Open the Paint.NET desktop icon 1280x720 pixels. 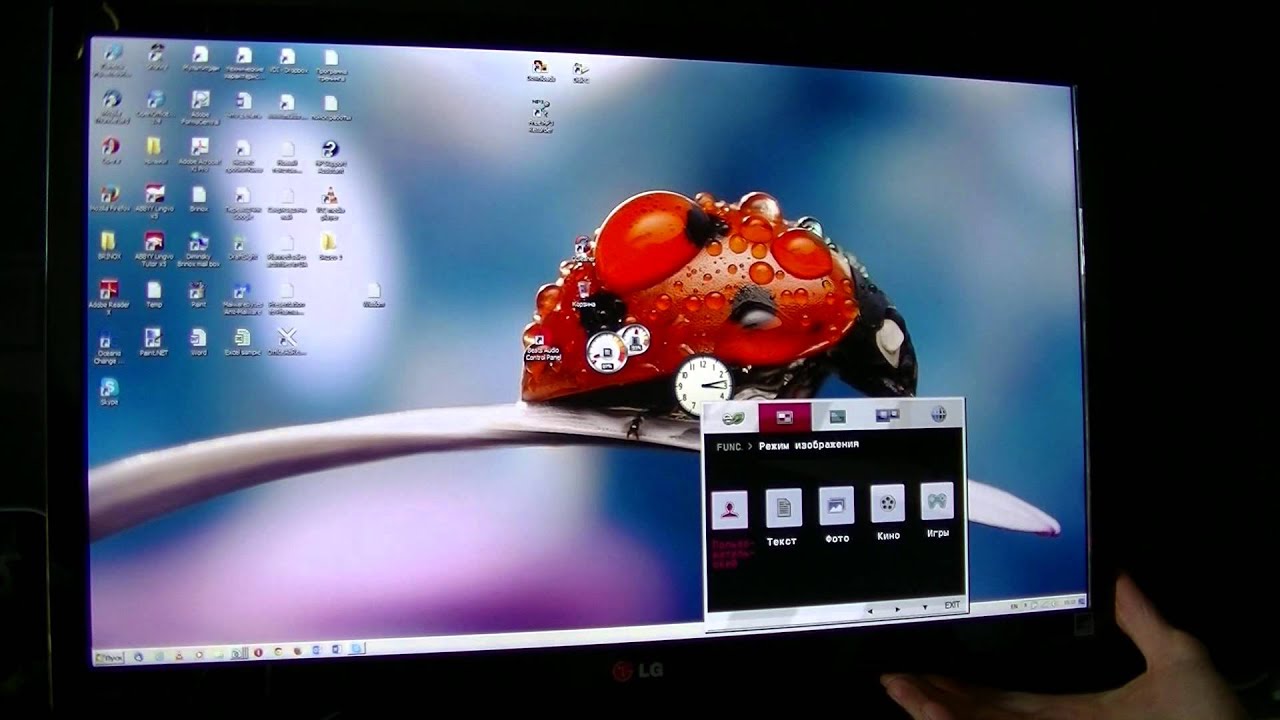(x=153, y=343)
